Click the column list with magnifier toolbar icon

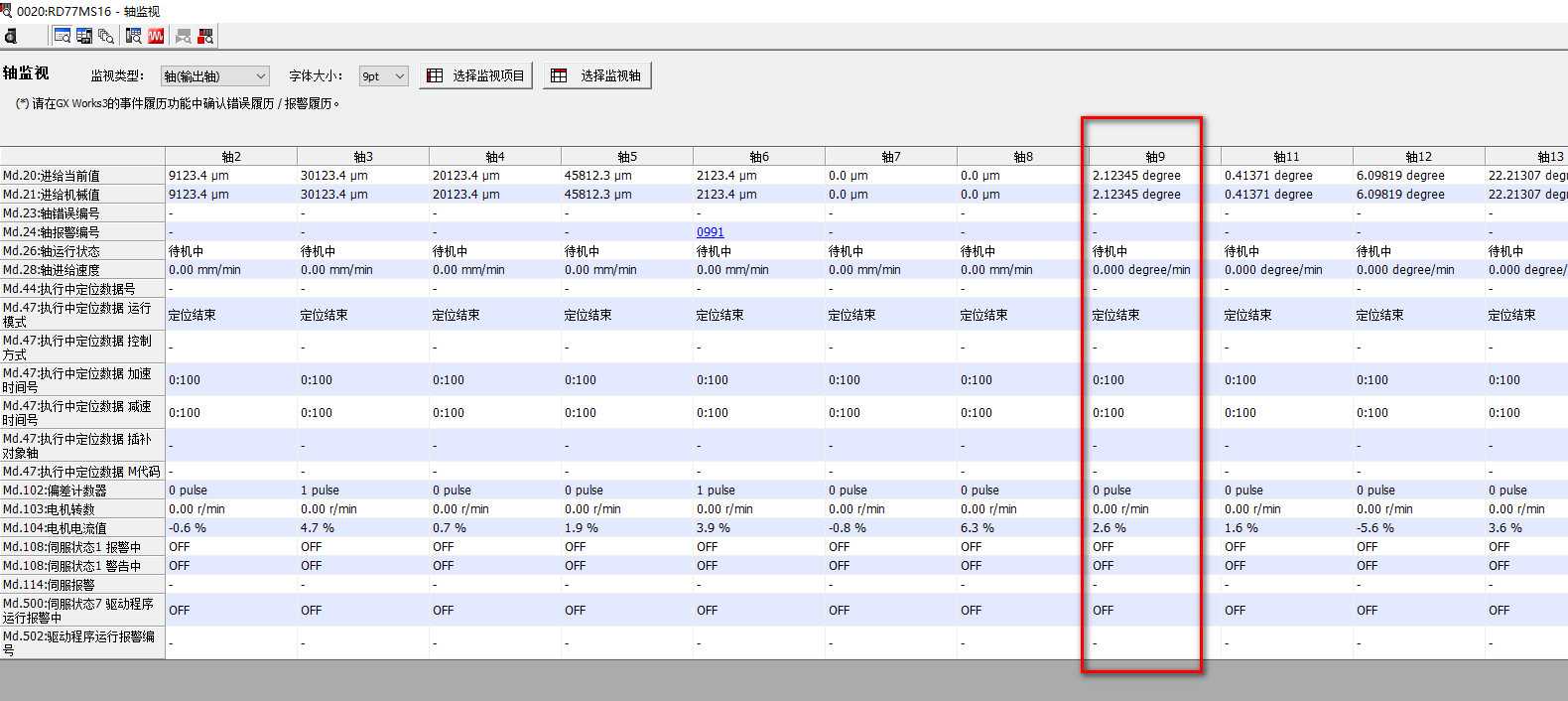coord(134,36)
